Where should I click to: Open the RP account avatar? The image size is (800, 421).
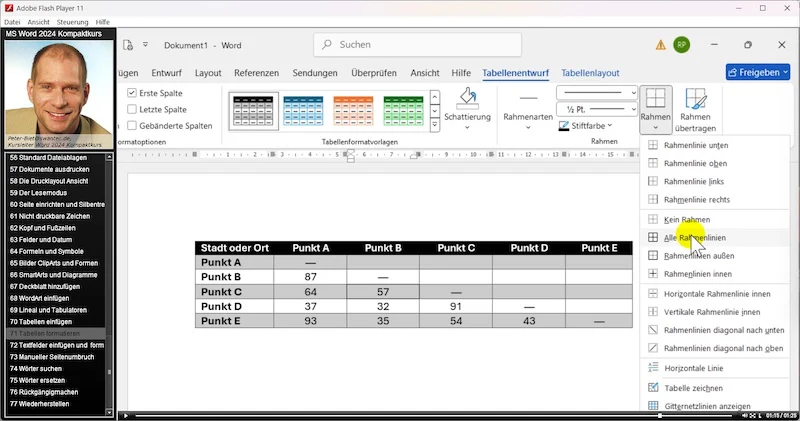click(682, 45)
